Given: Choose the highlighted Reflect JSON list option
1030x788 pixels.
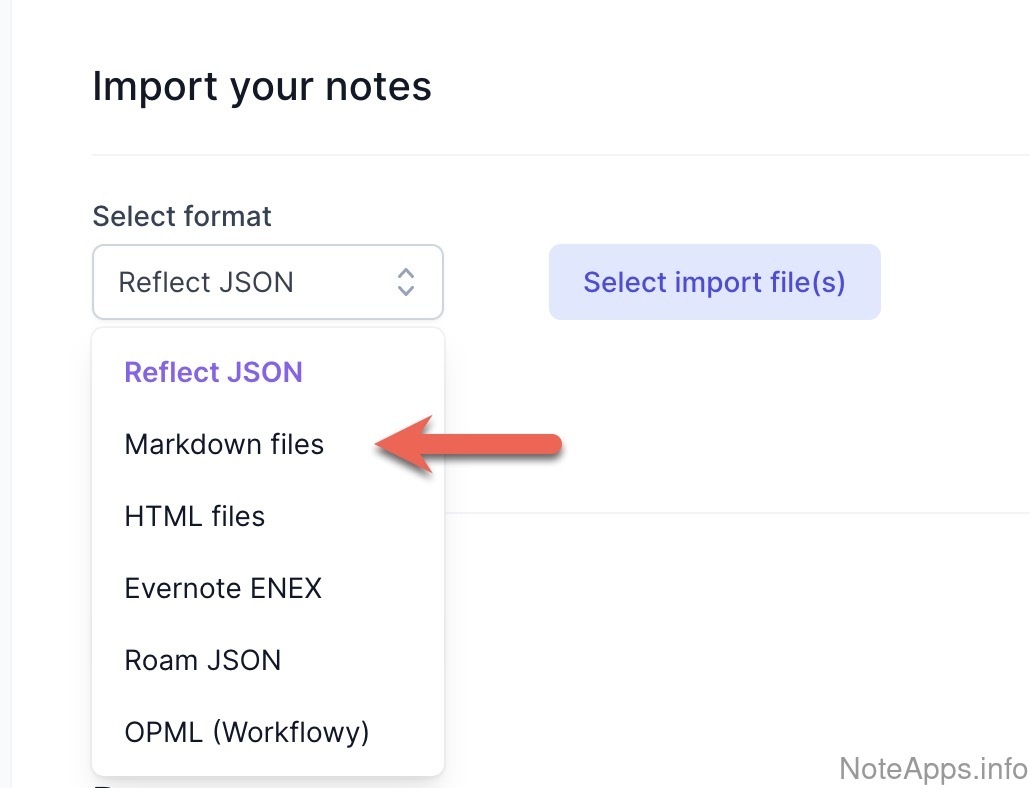Looking at the screenshot, I should (213, 372).
